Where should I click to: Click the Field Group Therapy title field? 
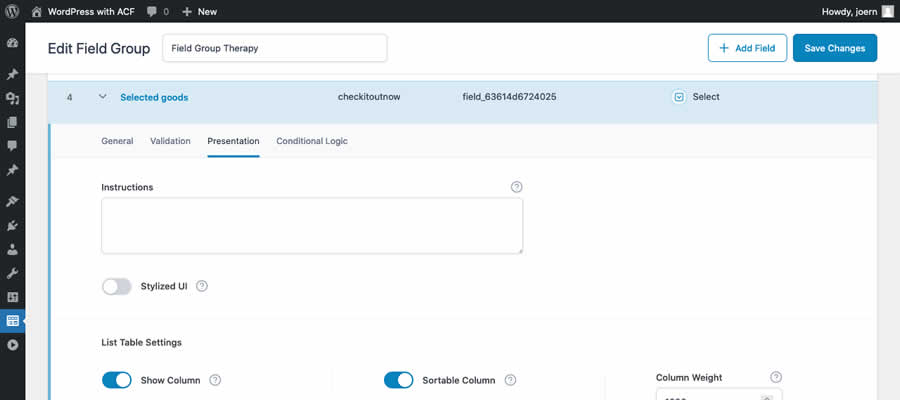pos(275,48)
